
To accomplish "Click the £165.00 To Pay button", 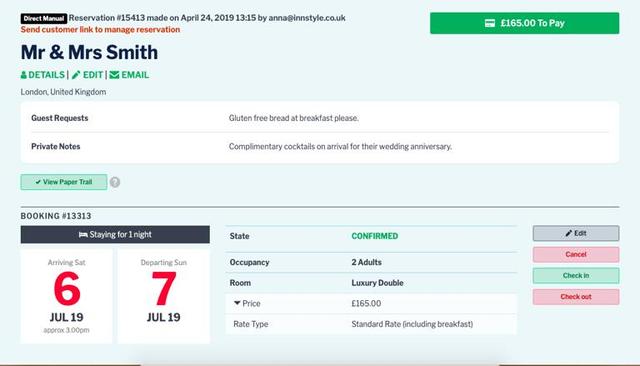I will 524,23.
